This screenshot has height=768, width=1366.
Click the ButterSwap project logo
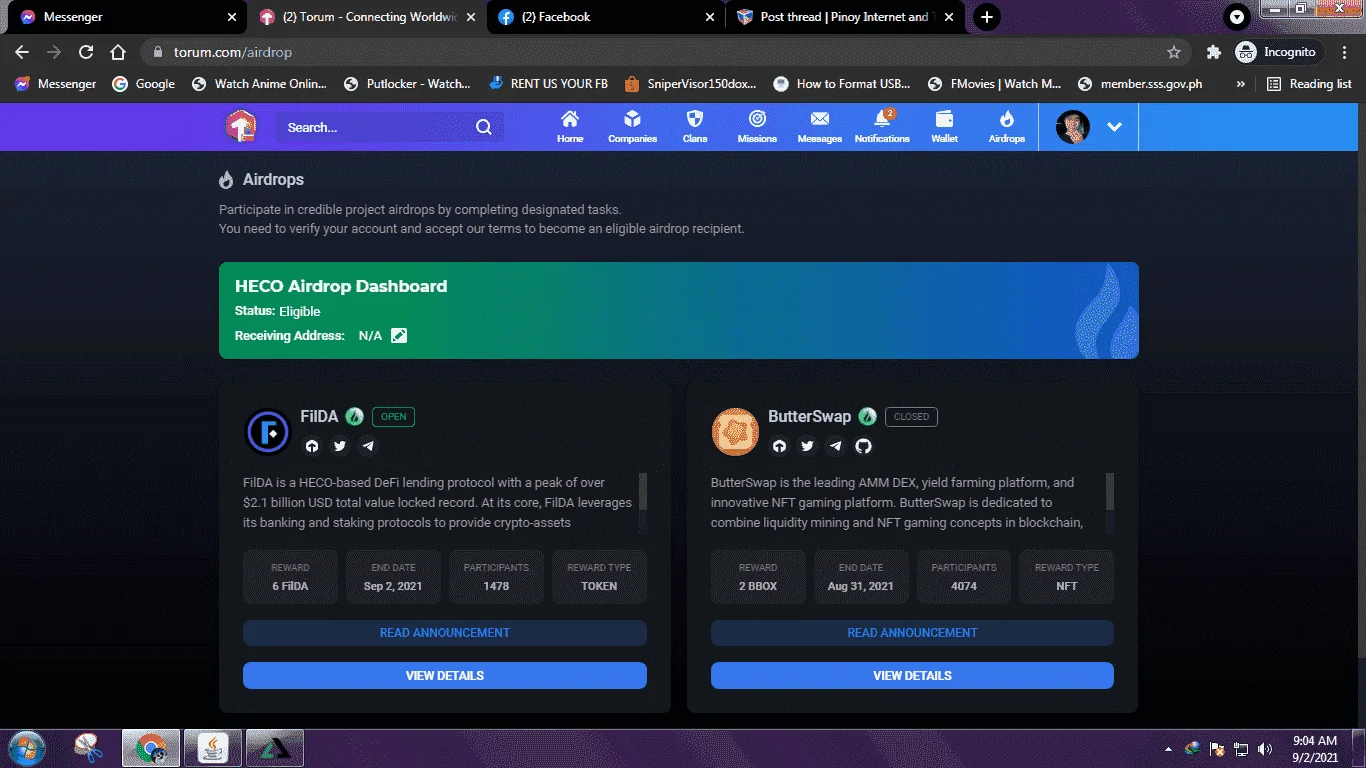[x=735, y=432]
